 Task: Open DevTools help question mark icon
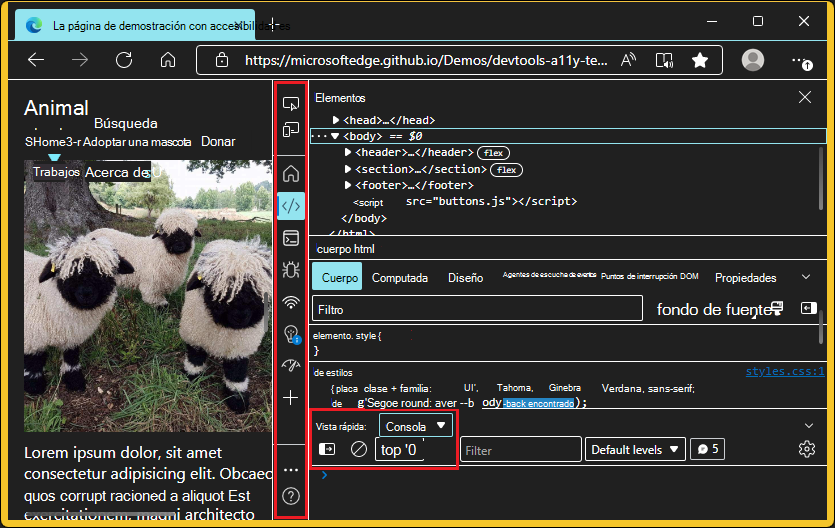point(291,496)
